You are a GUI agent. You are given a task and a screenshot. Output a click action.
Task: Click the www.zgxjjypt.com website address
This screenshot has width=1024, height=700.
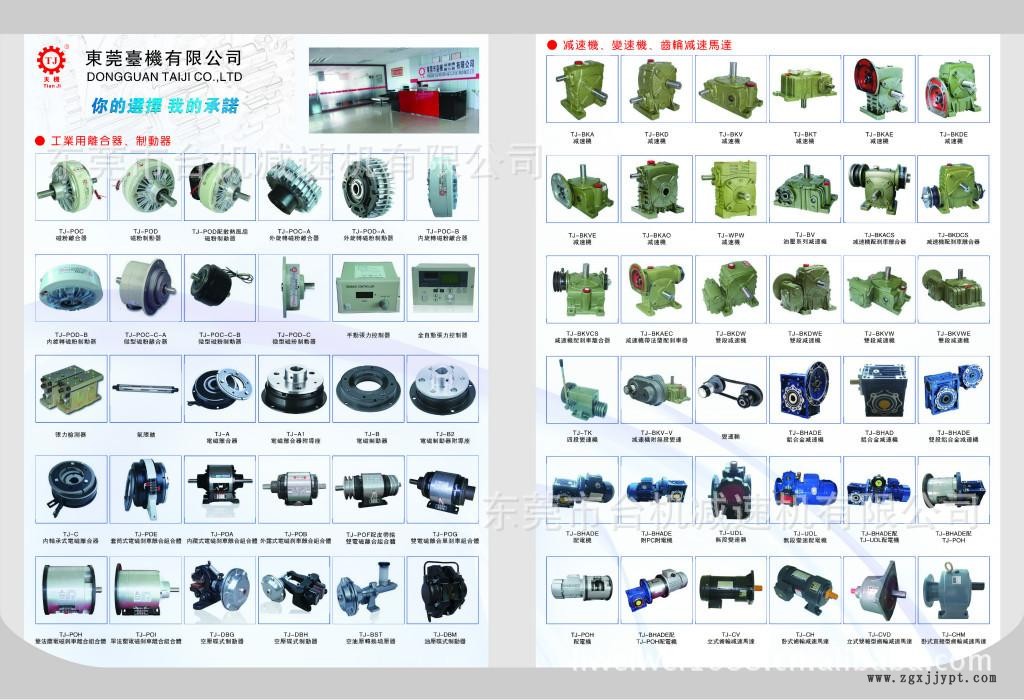(x=932, y=678)
